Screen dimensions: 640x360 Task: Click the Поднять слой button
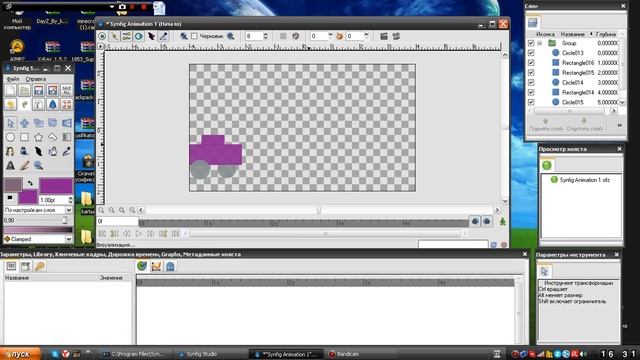coord(546,125)
